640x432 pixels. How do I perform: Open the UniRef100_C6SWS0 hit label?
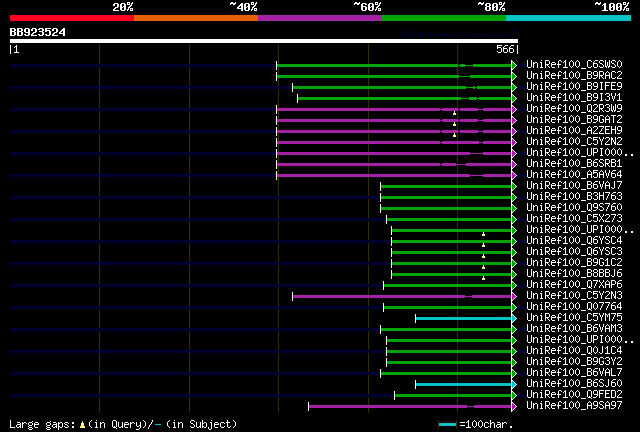pyautogui.click(x=574, y=65)
